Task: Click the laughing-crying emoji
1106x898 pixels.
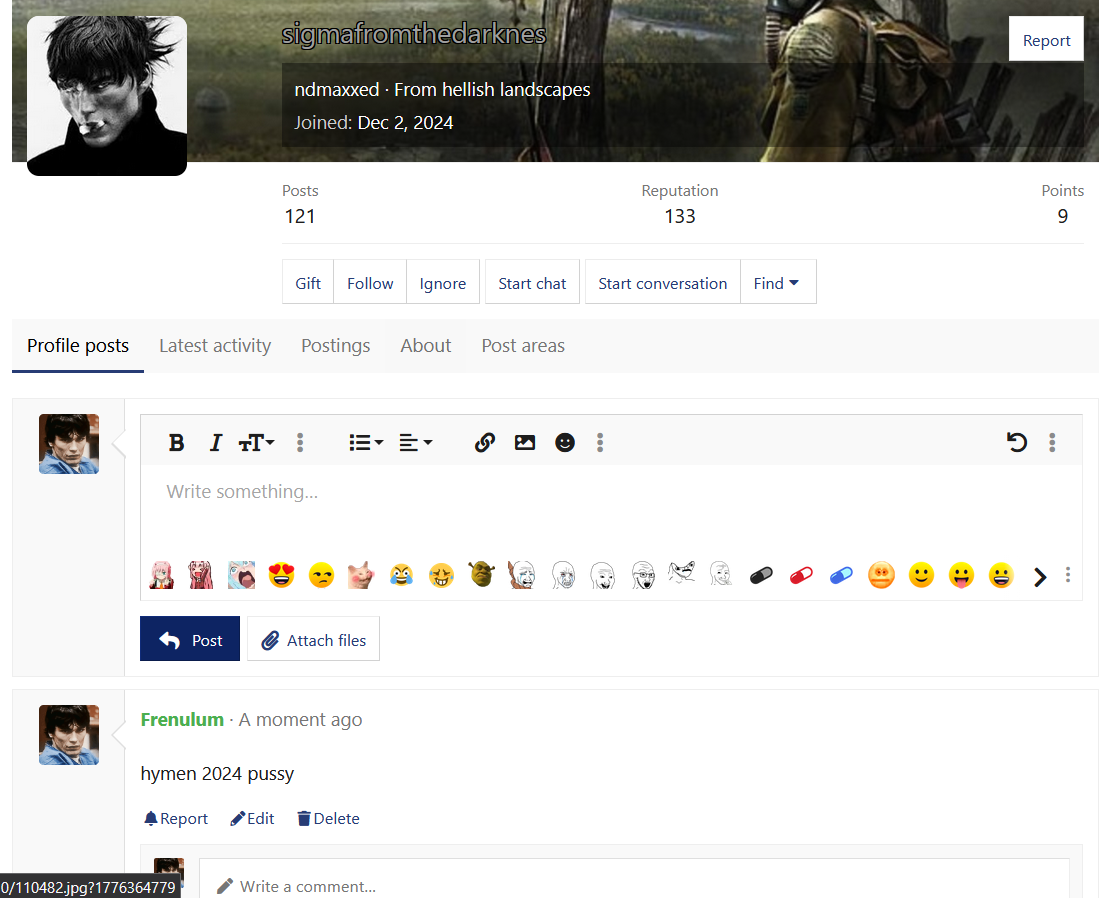Action: pyautogui.click(x=401, y=575)
